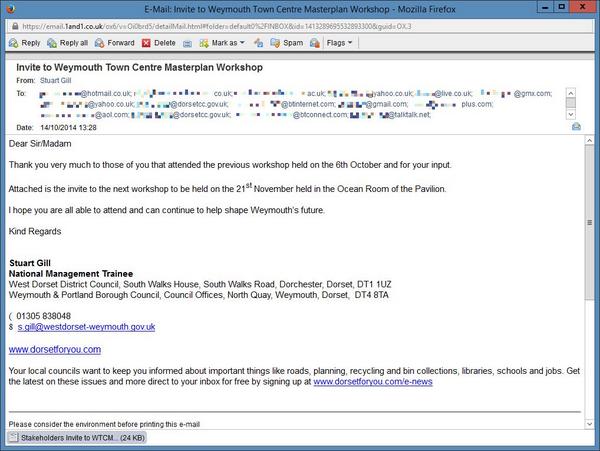The image size is (600, 451).
Task: Click the recipient list scrollbar thumb
Action: (x=571, y=103)
